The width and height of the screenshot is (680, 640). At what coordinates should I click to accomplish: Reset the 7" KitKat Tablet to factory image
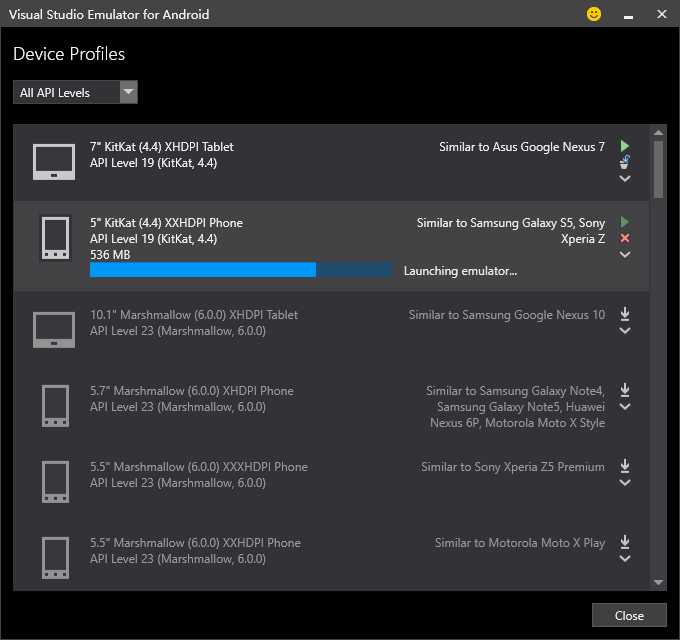[624, 163]
